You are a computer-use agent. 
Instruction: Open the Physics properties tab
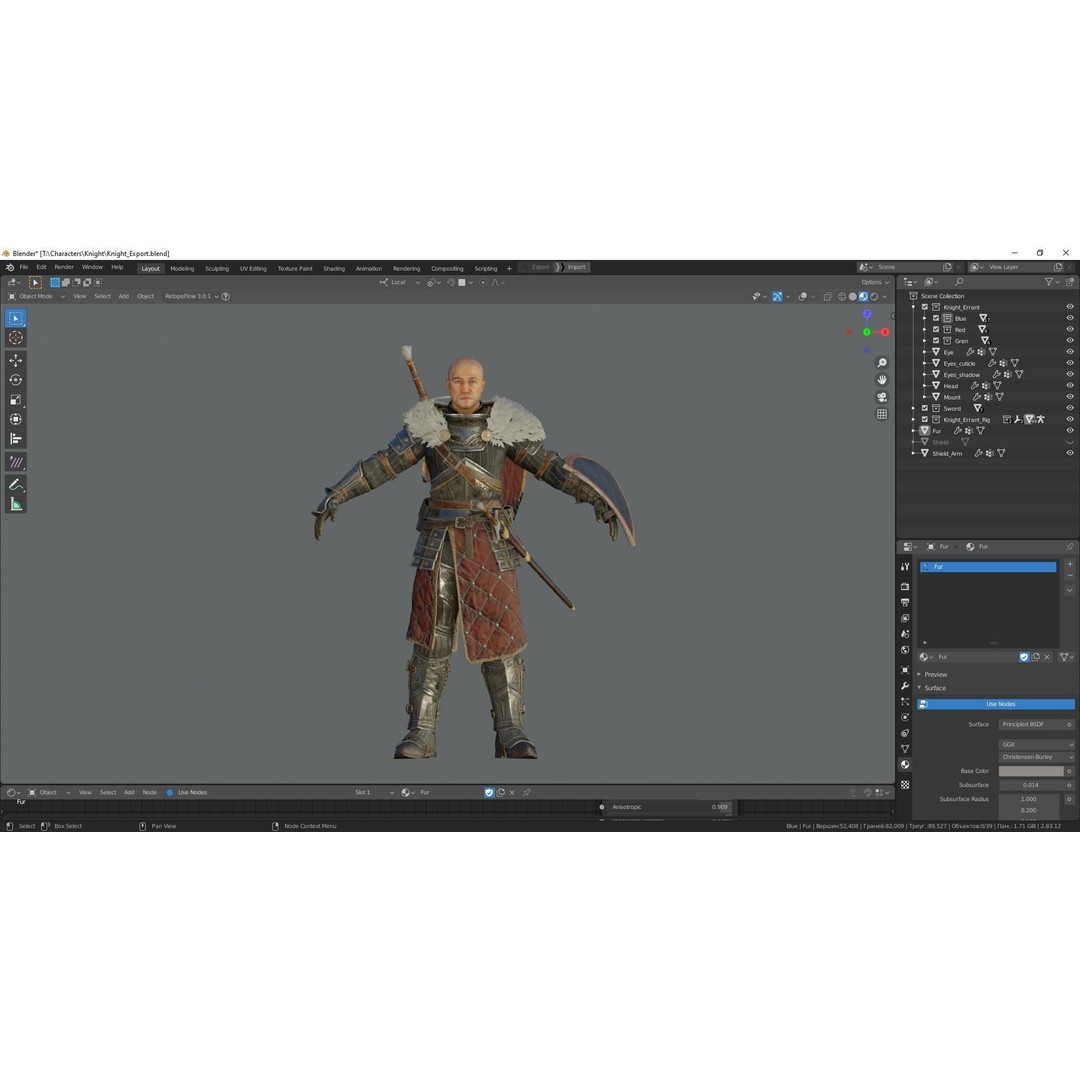coord(905,718)
